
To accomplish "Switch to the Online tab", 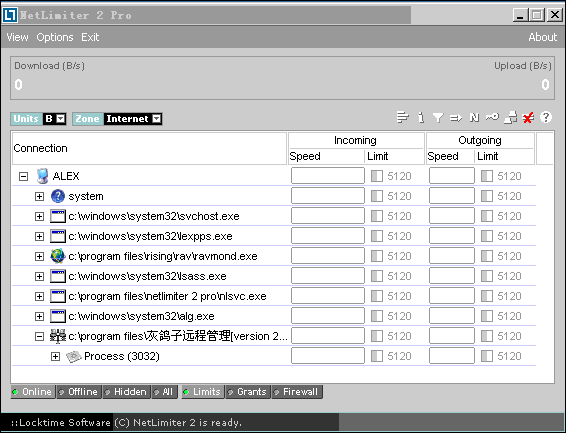I will [x=33, y=392].
